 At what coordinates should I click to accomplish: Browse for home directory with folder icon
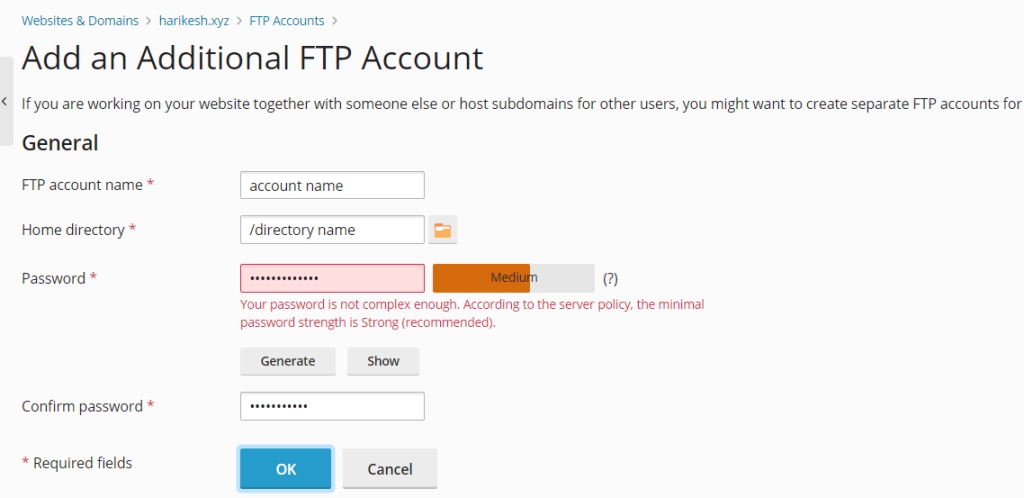tap(443, 230)
